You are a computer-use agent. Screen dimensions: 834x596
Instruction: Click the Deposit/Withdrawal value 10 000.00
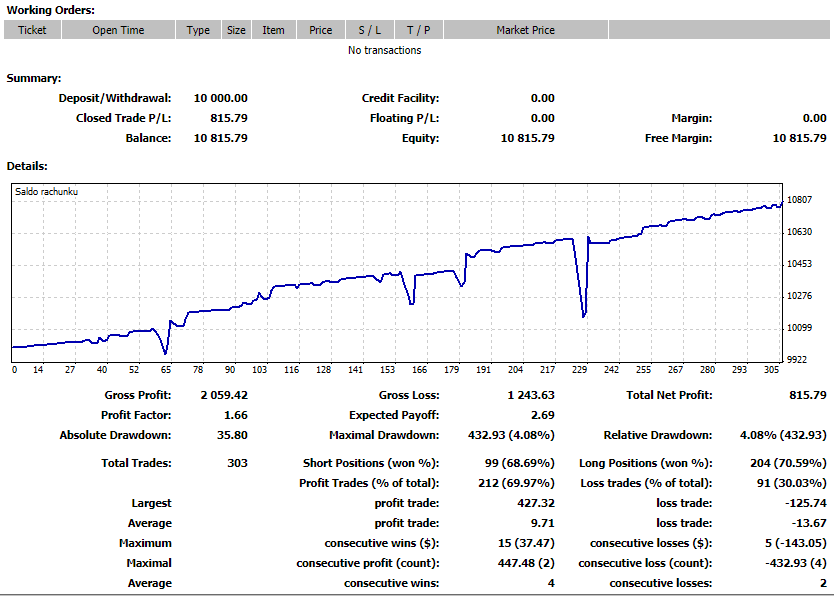[x=220, y=98]
